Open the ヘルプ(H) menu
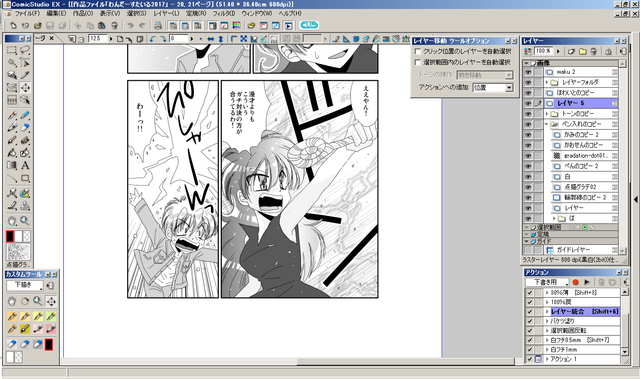 pos(290,13)
